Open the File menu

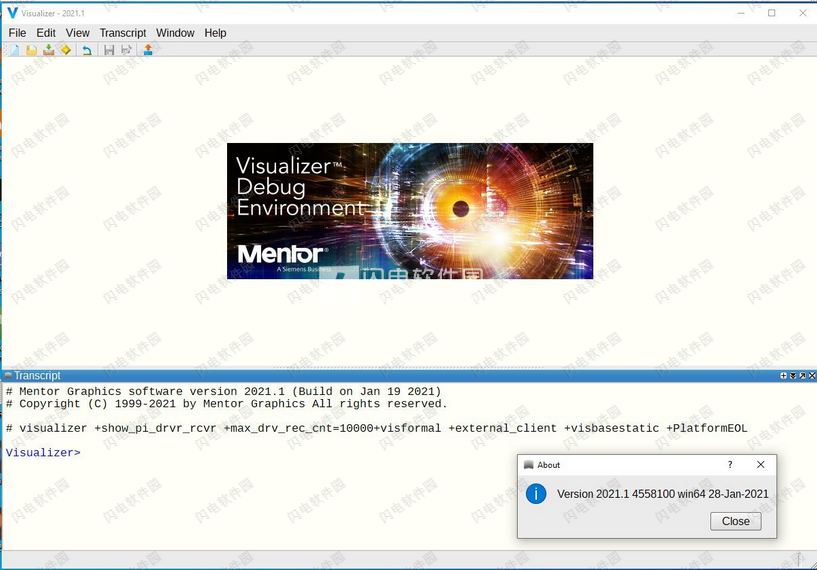pyautogui.click(x=17, y=33)
